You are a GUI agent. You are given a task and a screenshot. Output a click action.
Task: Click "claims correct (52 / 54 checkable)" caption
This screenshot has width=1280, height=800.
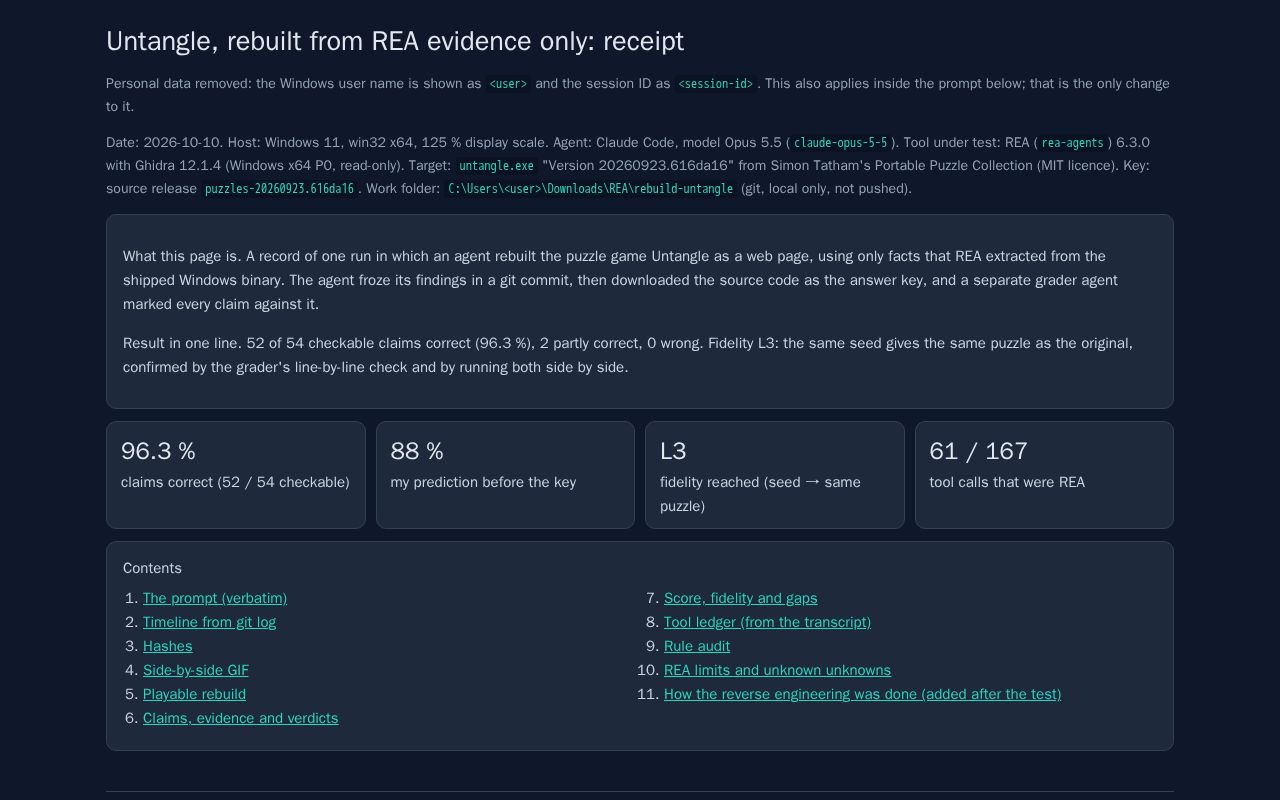click(x=235, y=482)
